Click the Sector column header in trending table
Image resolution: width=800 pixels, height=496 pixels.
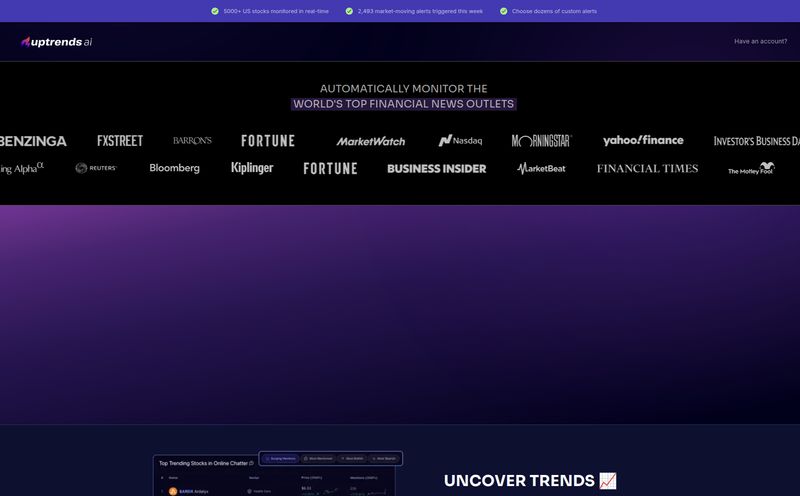pyautogui.click(x=254, y=478)
